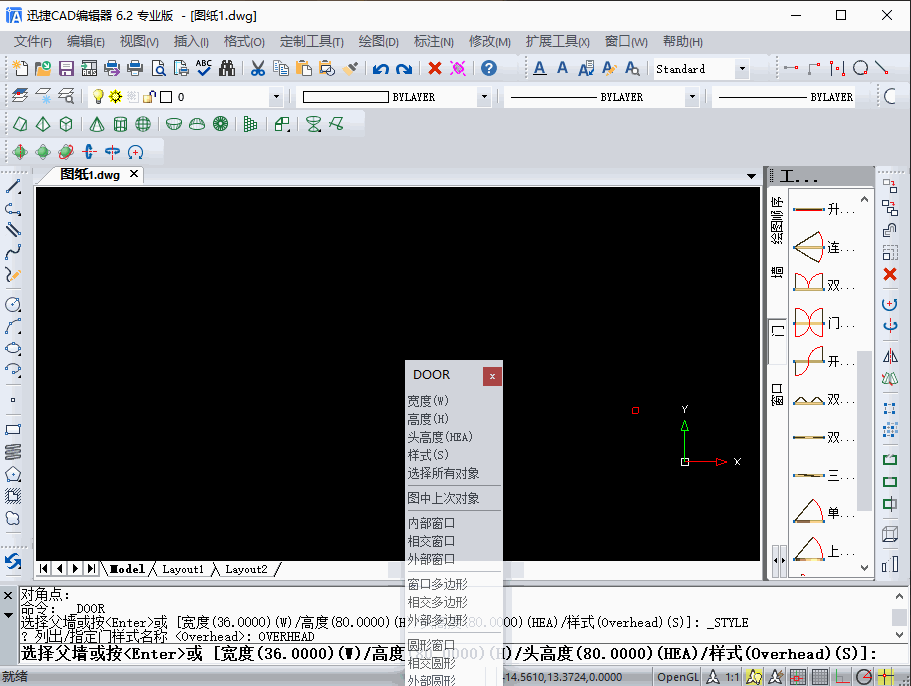This screenshot has height=686, width=911.
Task: Switch to Layout1 tab
Action: click(183, 569)
